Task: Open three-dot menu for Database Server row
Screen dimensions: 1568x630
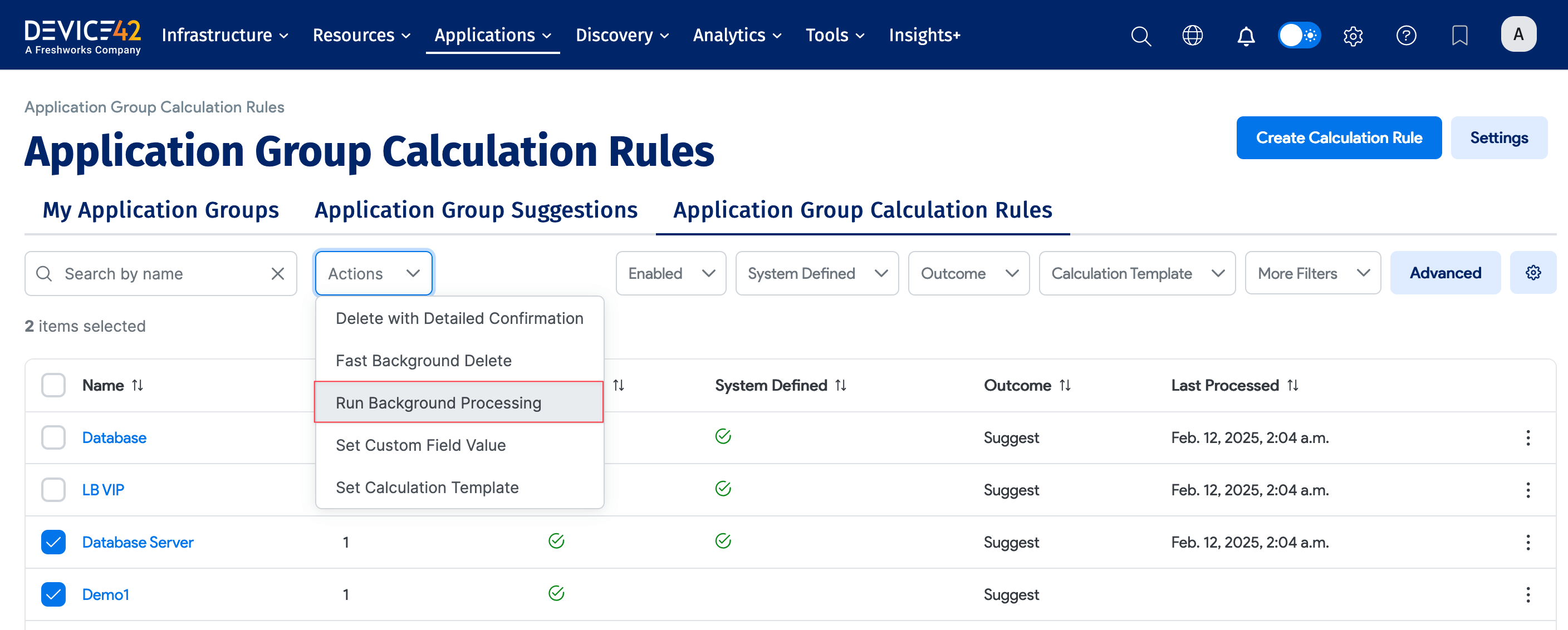Action: tap(1527, 542)
